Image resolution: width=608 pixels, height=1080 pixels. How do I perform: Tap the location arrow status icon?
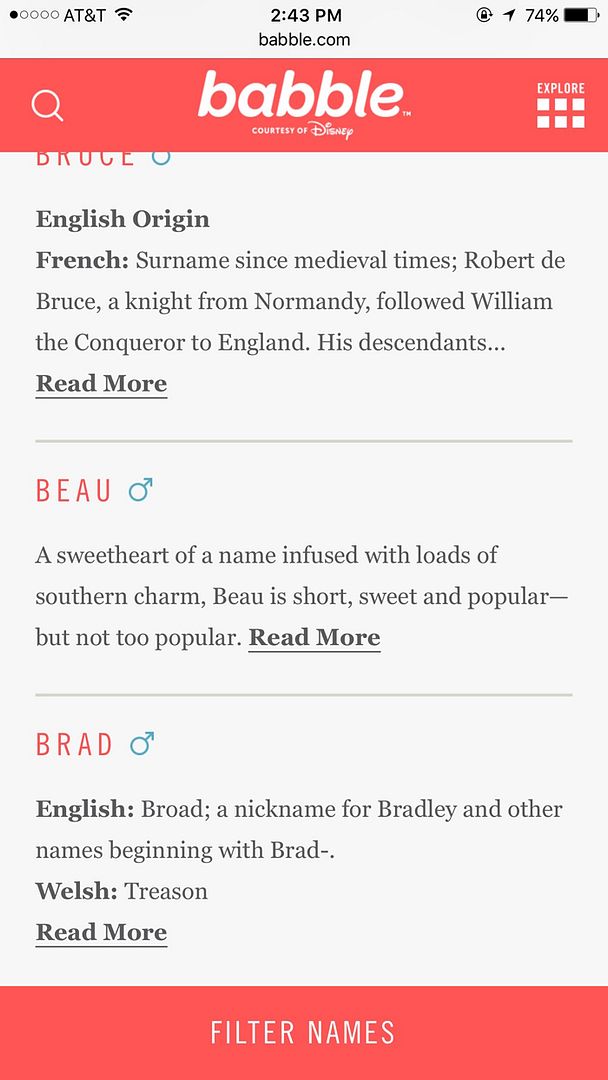coord(510,15)
